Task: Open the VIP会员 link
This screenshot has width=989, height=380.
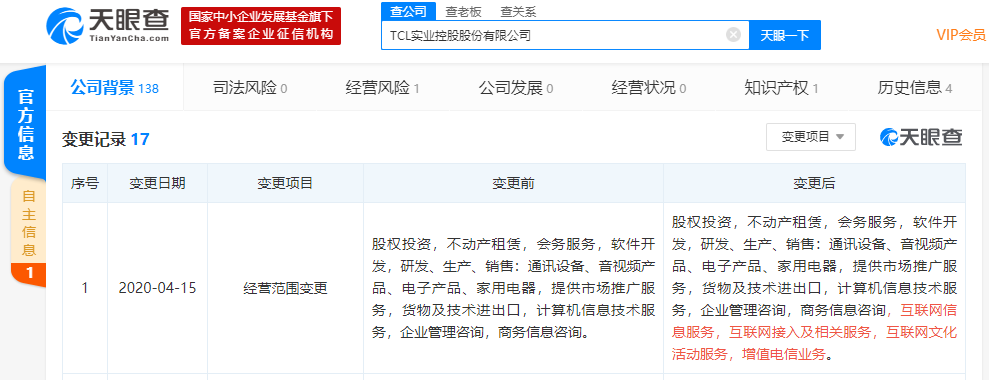Action: click(x=960, y=35)
